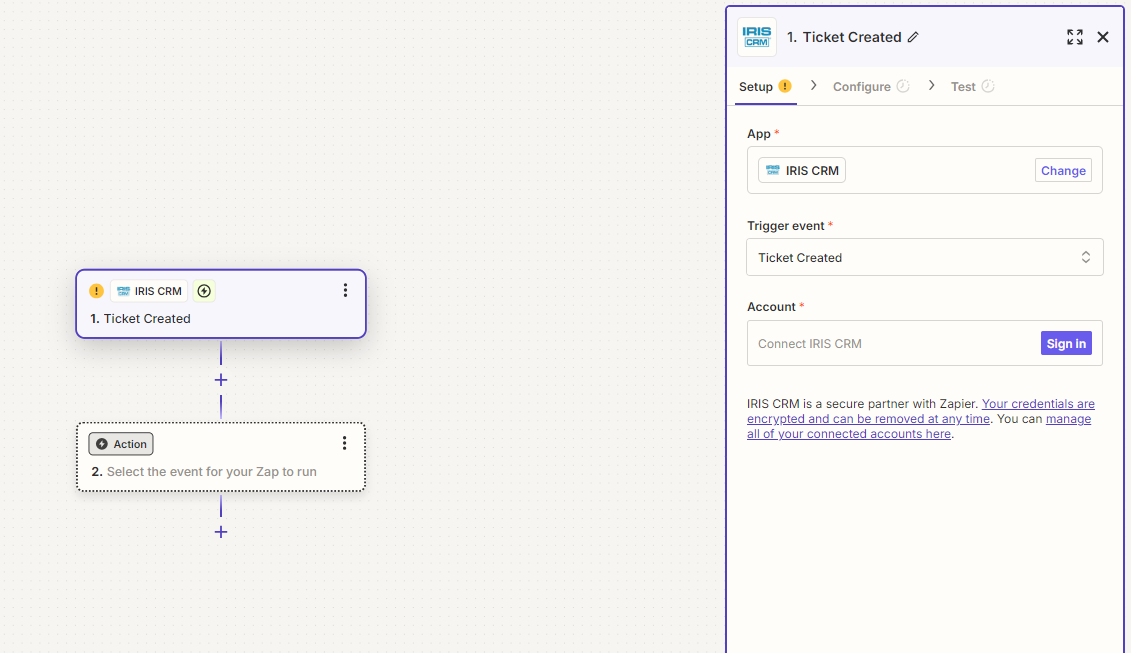Click the Connect IRIS CRM account field
This screenshot has height=653, width=1131.
(x=925, y=343)
